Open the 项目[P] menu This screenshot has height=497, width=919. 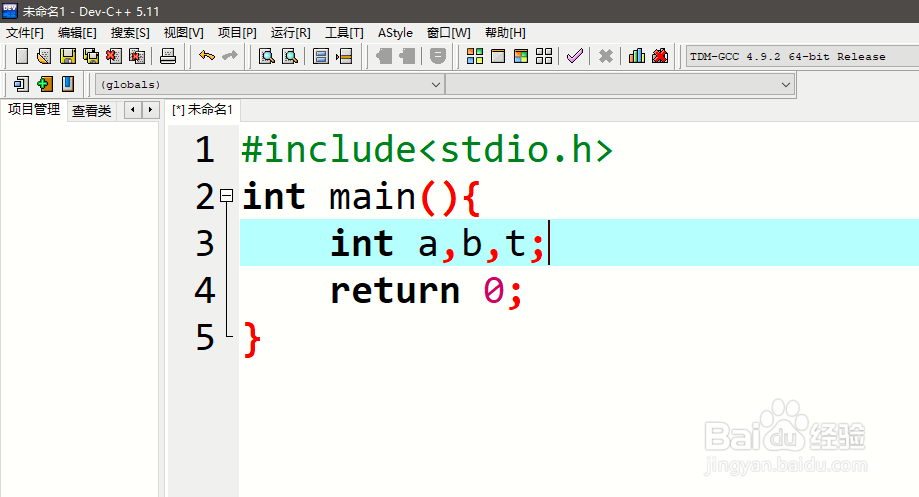tap(237, 33)
